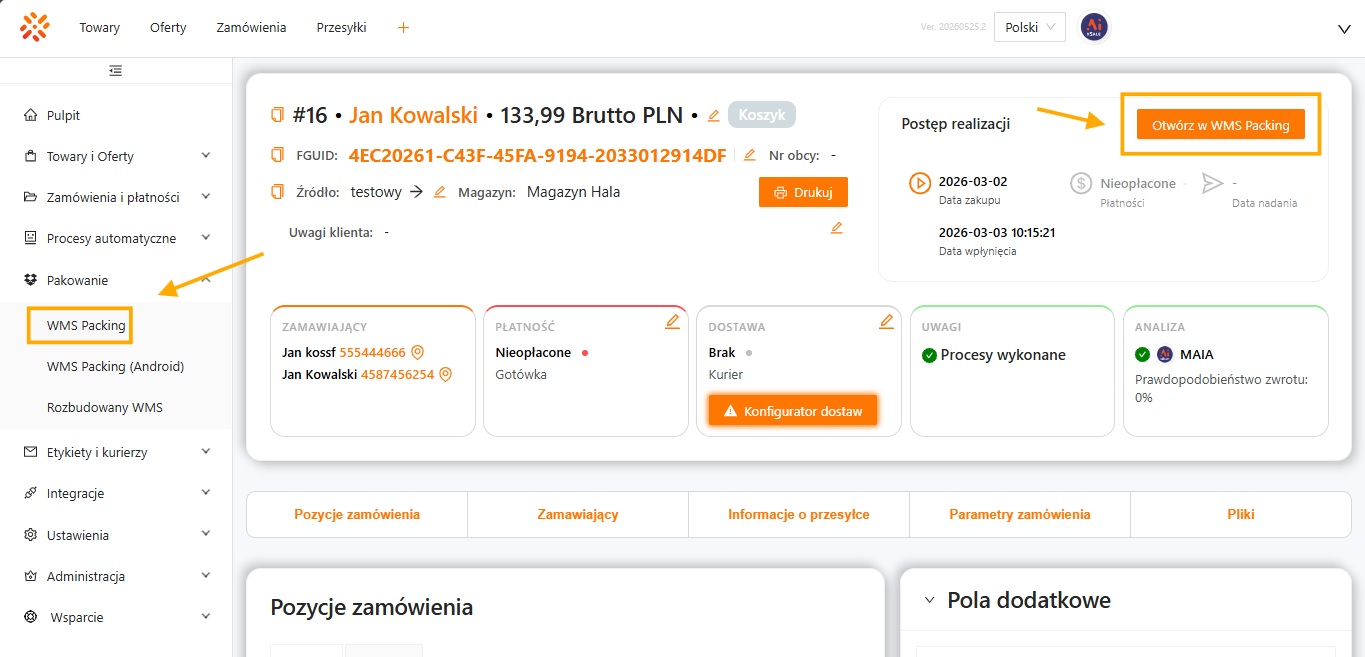Copy the FGUID value icon
Screen dimensions: 1365x657
[277, 155]
